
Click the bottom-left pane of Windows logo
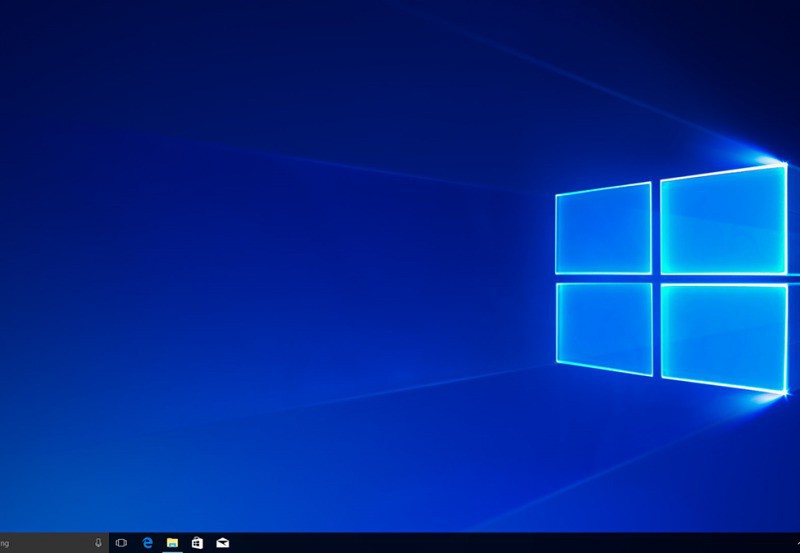(604, 327)
